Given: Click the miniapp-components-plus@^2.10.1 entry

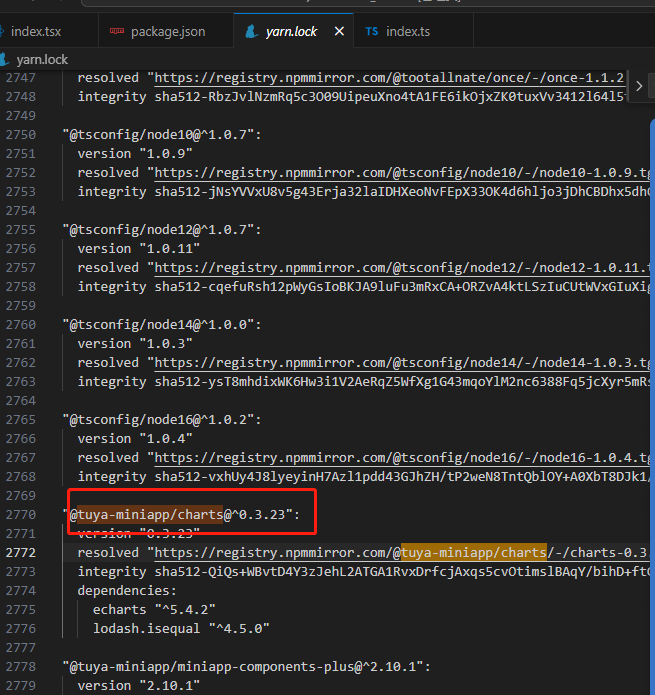Looking at the screenshot, I should [x=246, y=667].
